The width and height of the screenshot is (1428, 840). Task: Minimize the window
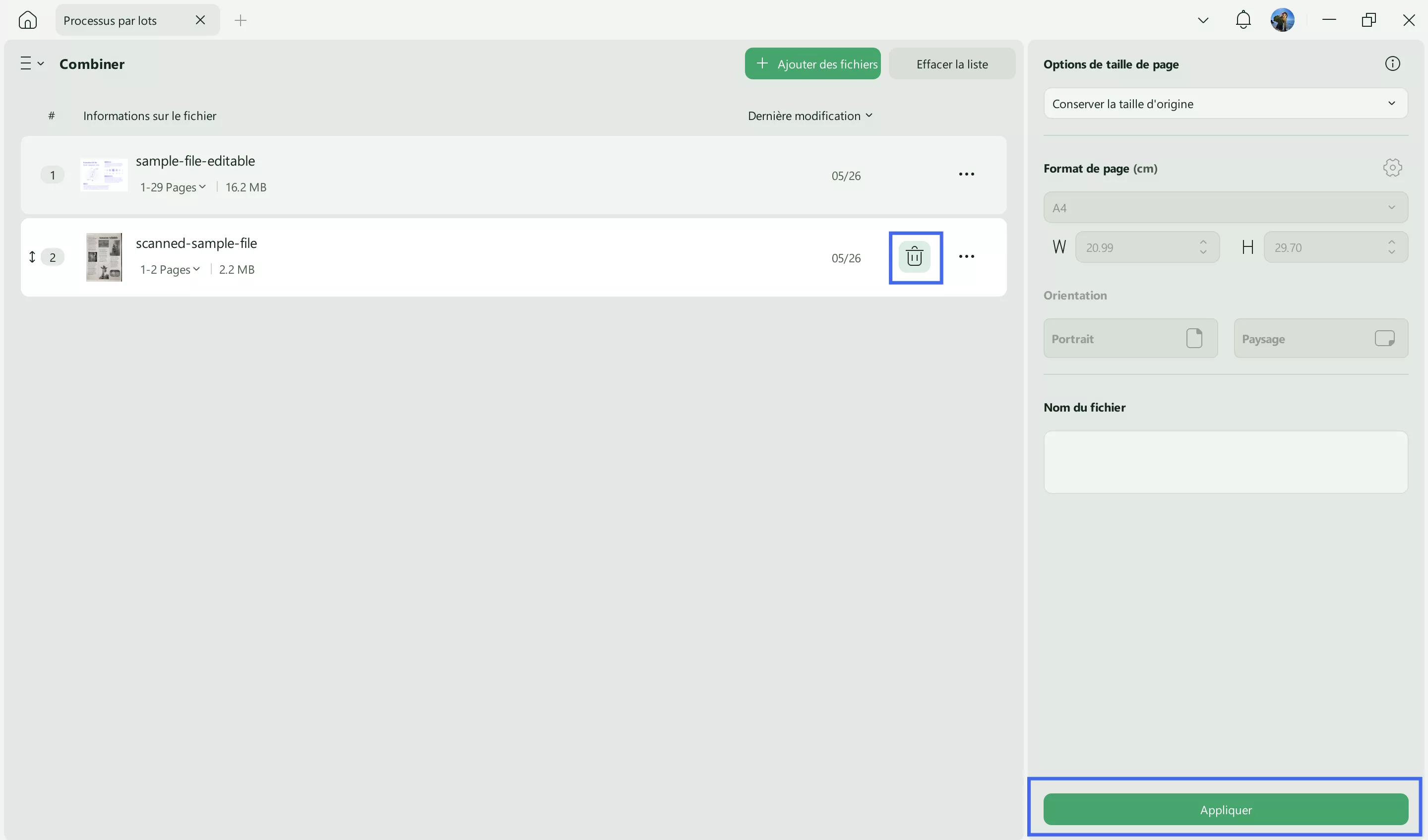point(1329,20)
